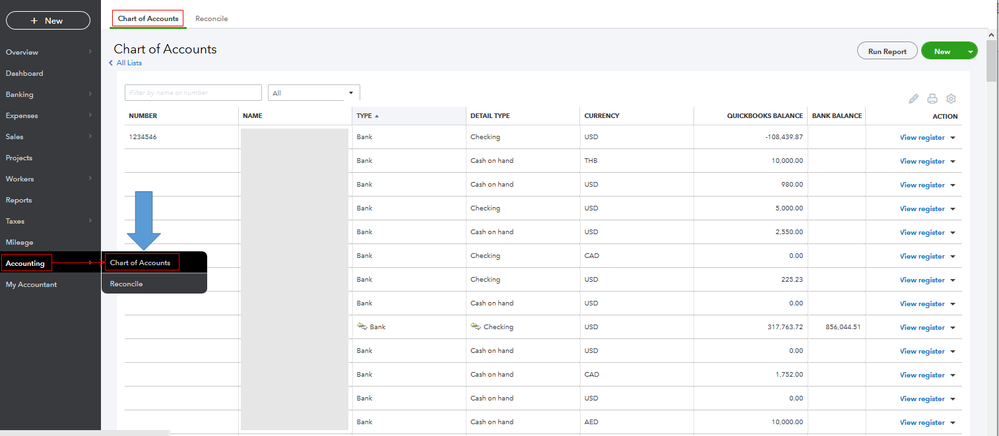
Task: Select Reconcile in Accounting flyout menu
Action: pyautogui.click(x=126, y=284)
